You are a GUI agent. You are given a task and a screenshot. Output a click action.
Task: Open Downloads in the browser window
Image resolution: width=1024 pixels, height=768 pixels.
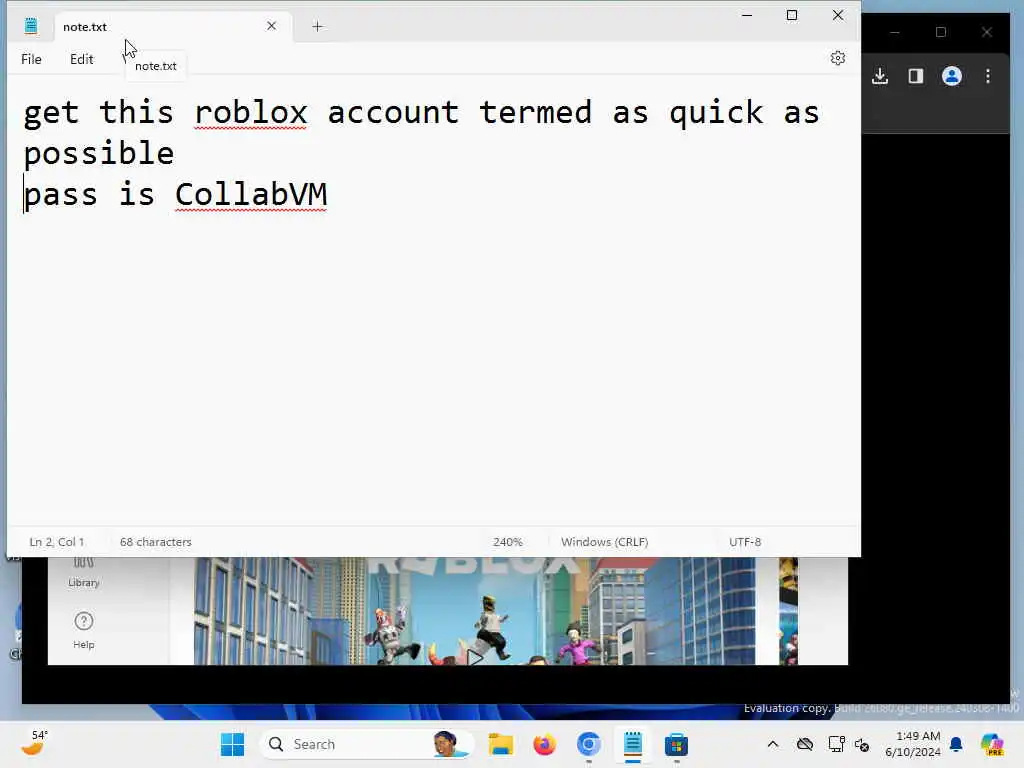[x=880, y=76]
